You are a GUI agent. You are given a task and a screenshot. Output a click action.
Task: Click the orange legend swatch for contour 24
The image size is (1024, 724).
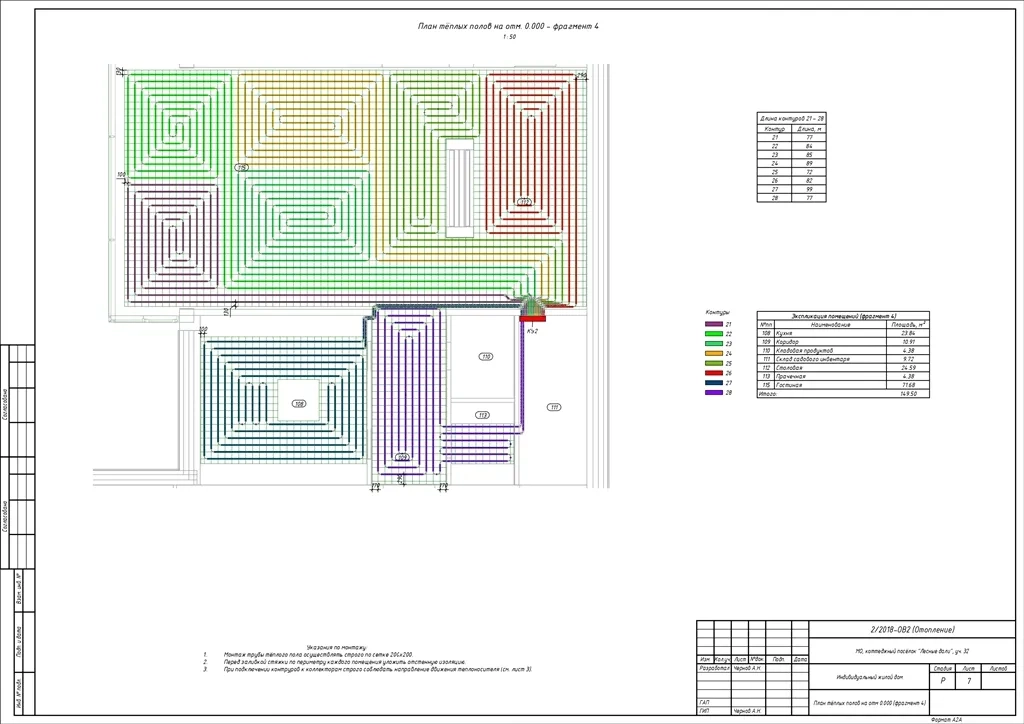click(713, 353)
